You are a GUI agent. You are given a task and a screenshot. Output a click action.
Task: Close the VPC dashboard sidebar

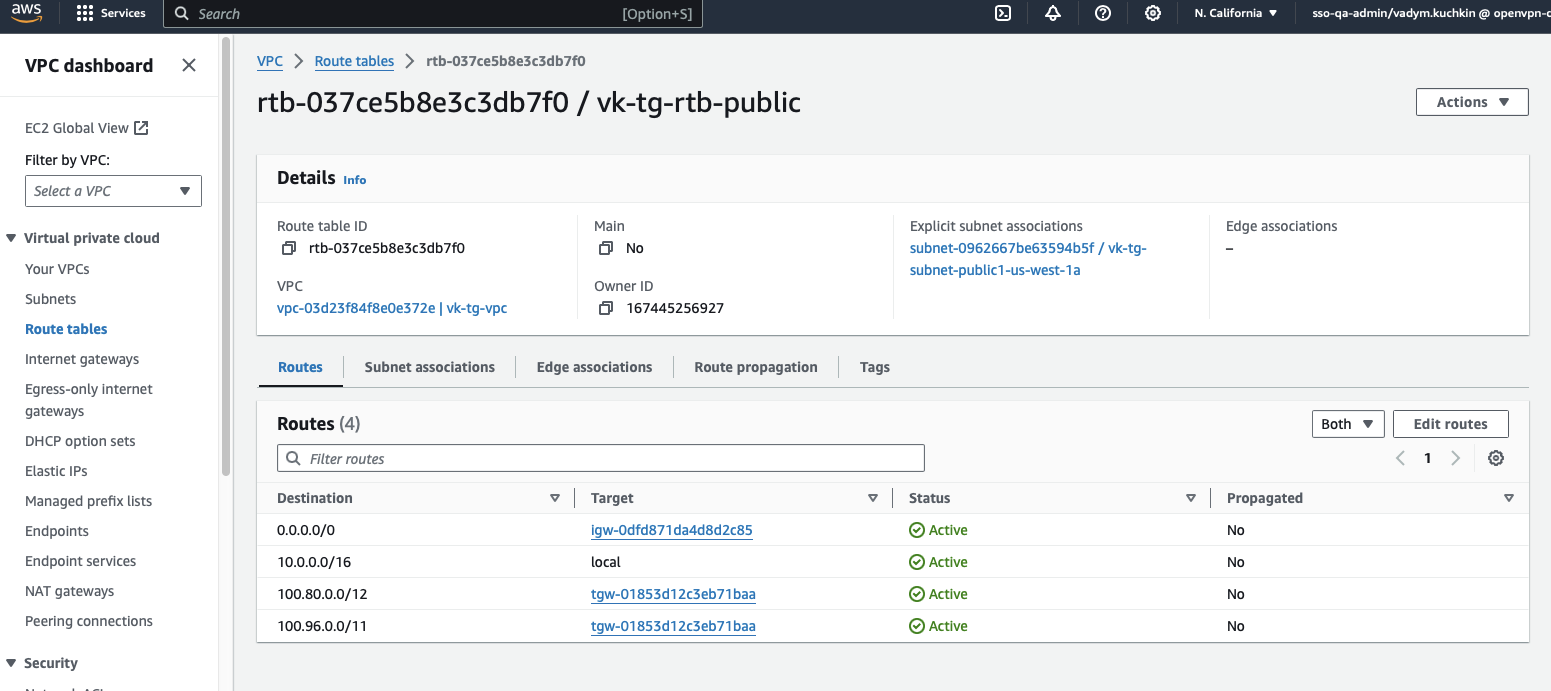pos(188,65)
